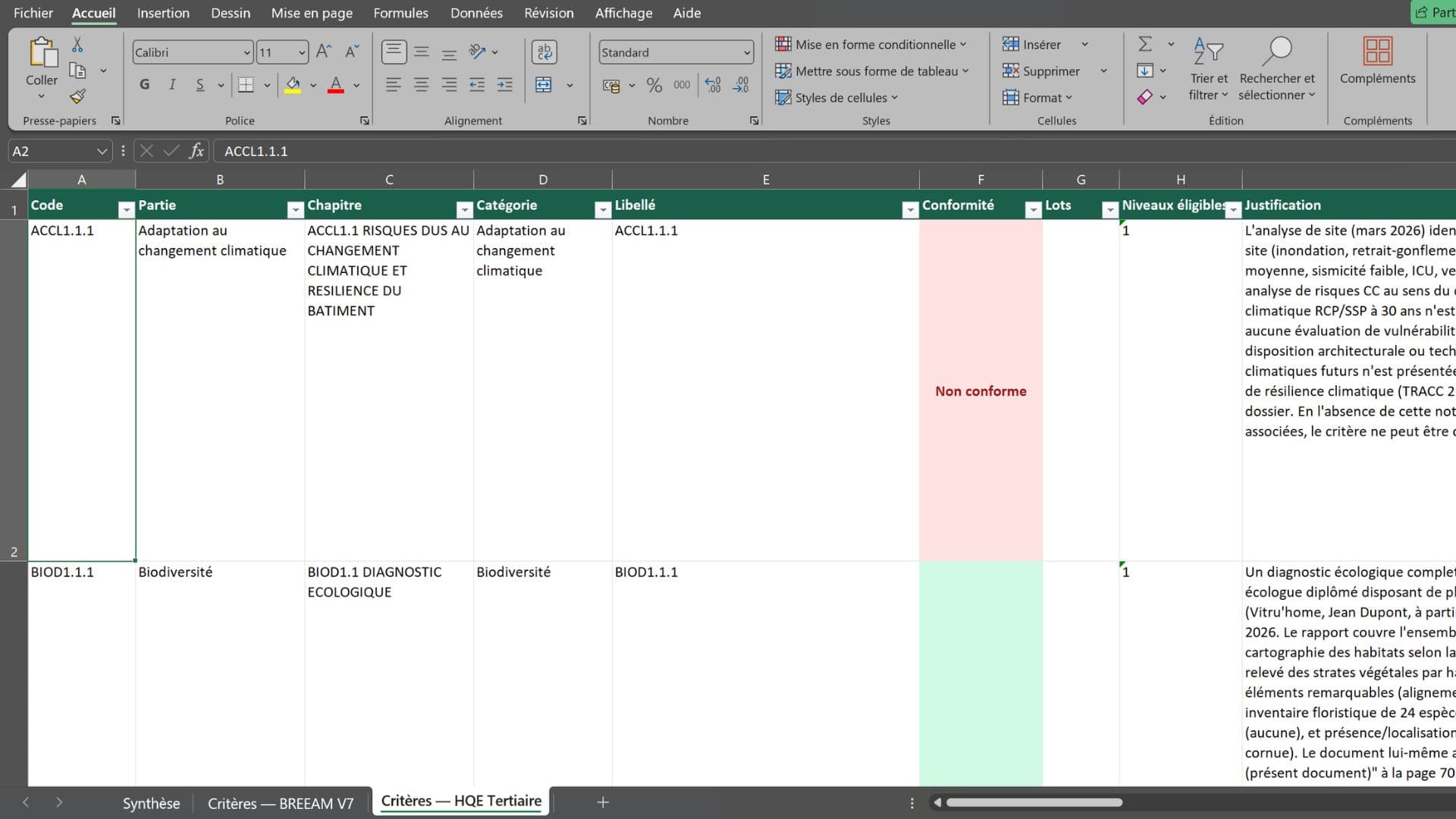Click into the formula bar showing ACCL1.1.1
Image resolution: width=1456 pixels, height=819 pixels.
834,151
